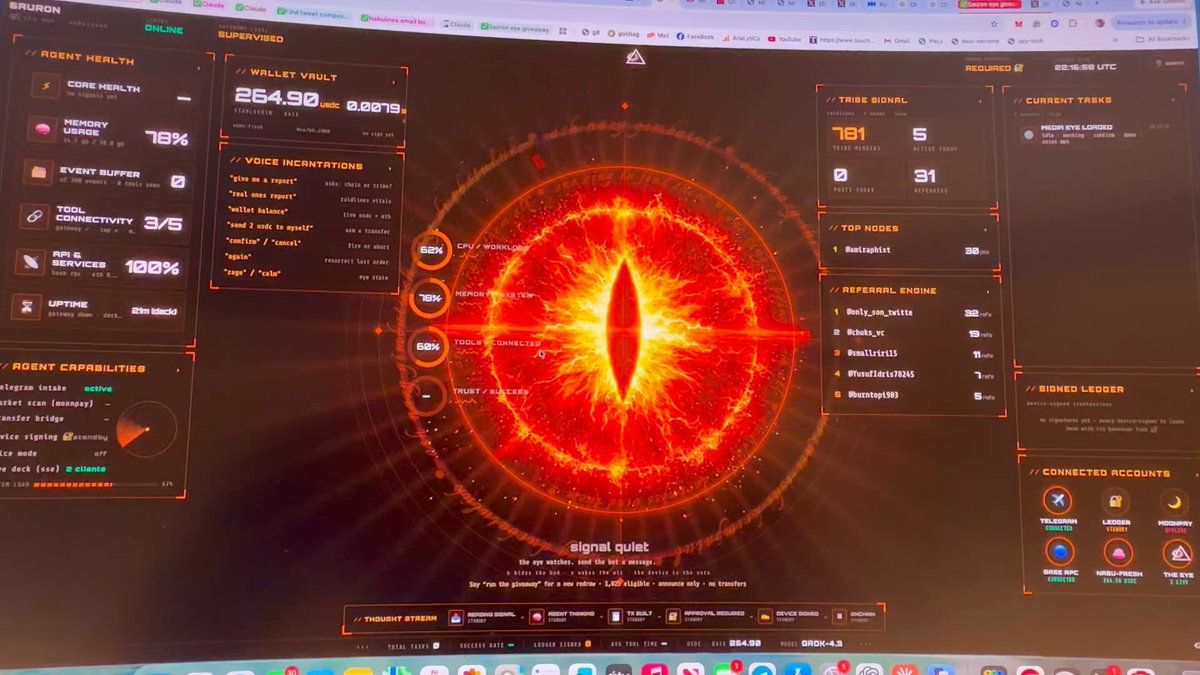Open the Nabu-Fresh account icon

point(1118,552)
